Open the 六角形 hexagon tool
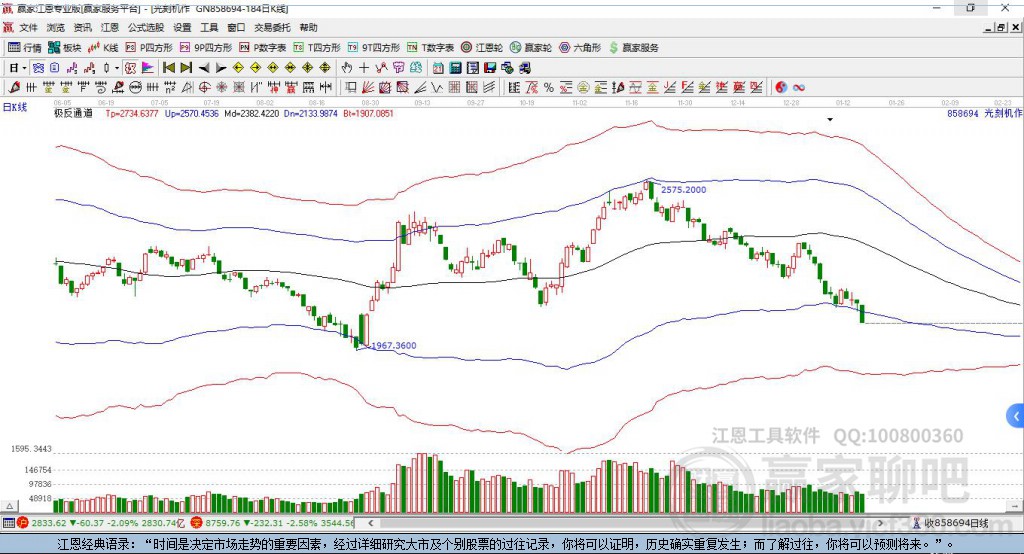This screenshot has width=1024, height=554. coord(580,48)
